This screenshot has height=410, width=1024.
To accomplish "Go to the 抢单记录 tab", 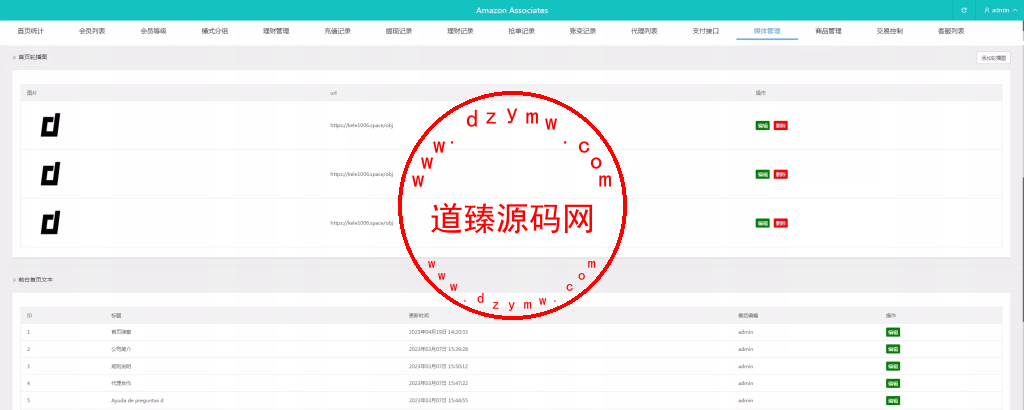I will (521, 31).
